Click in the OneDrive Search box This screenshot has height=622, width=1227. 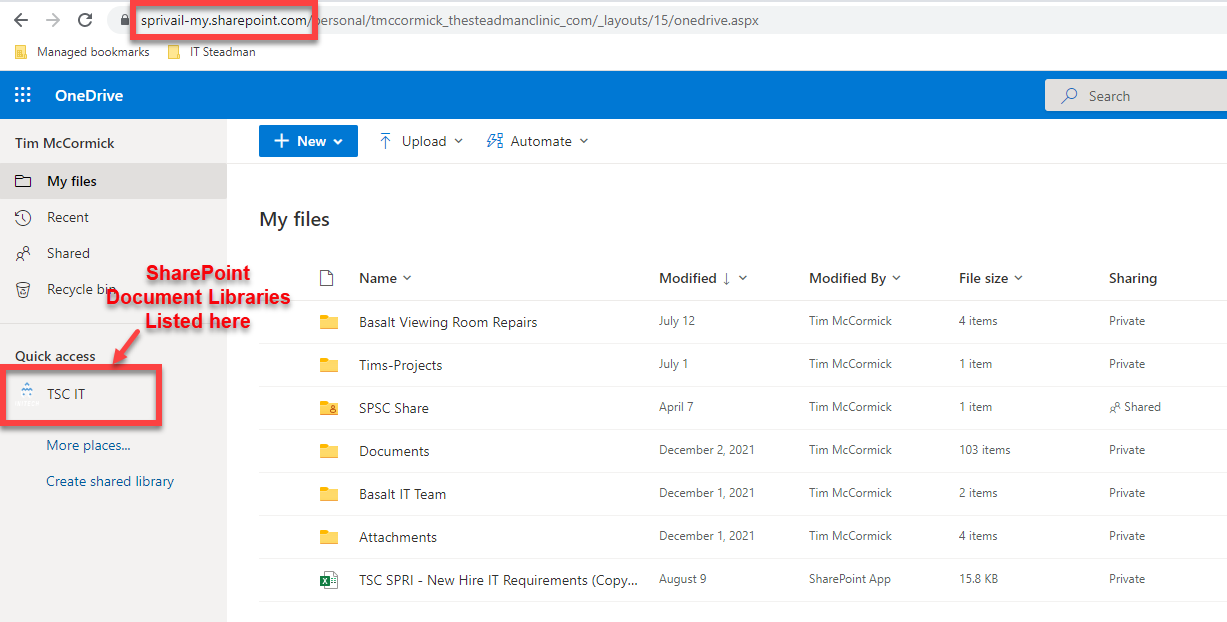click(1140, 96)
